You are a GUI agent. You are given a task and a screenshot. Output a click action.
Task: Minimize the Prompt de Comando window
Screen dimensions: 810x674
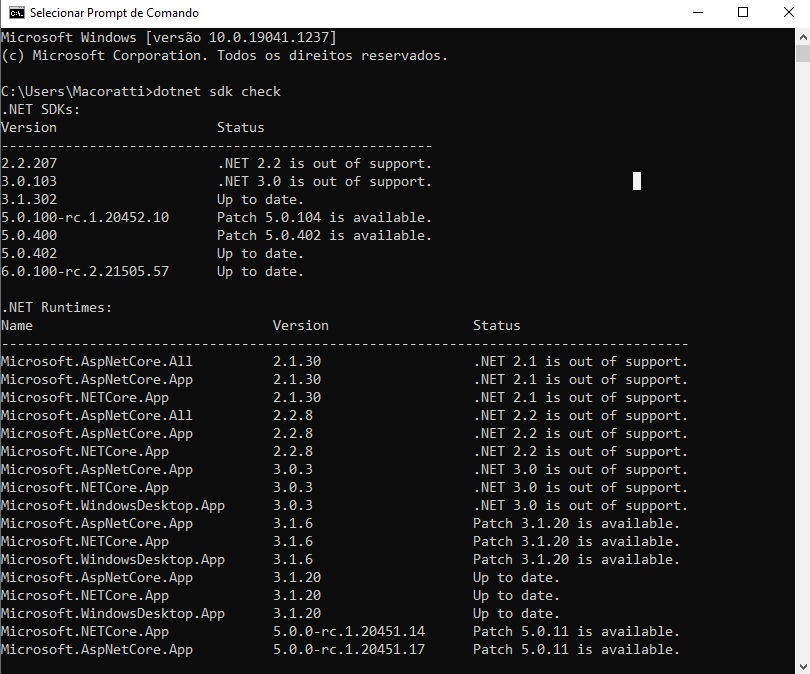click(698, 12)
